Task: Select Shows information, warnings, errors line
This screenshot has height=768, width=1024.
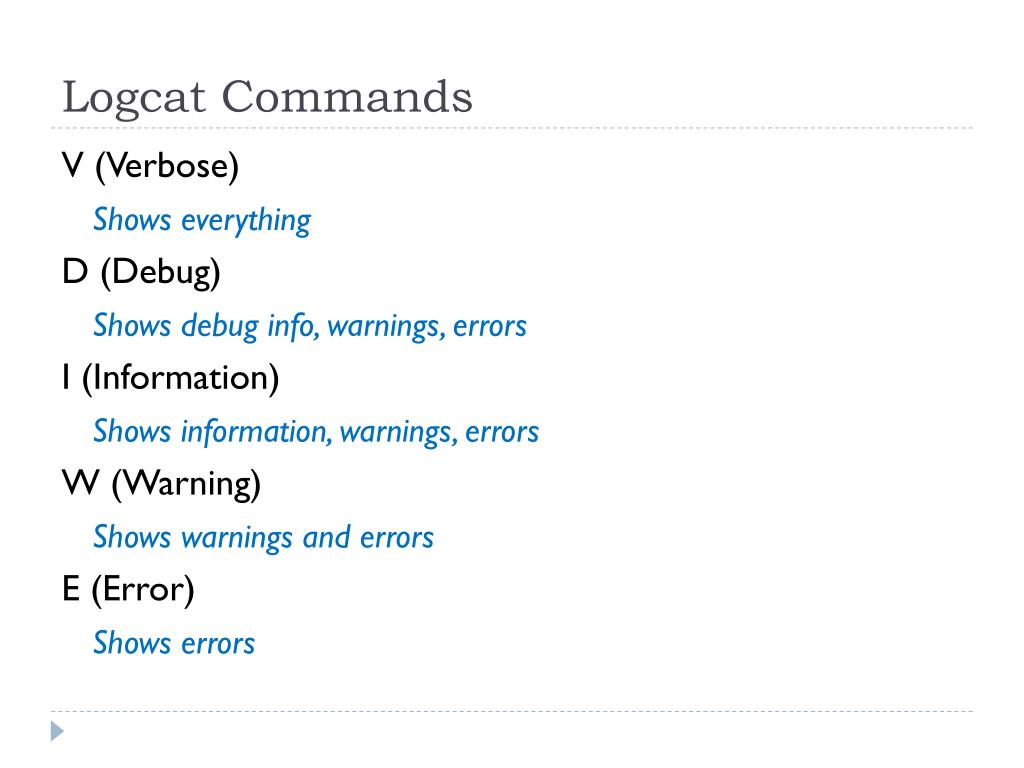Action: pos(315,432)
